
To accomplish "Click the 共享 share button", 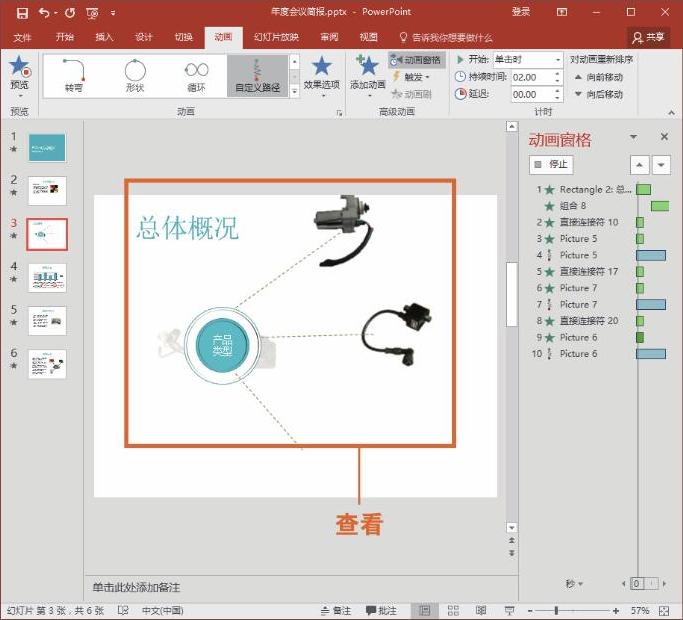I will [648, 37].
